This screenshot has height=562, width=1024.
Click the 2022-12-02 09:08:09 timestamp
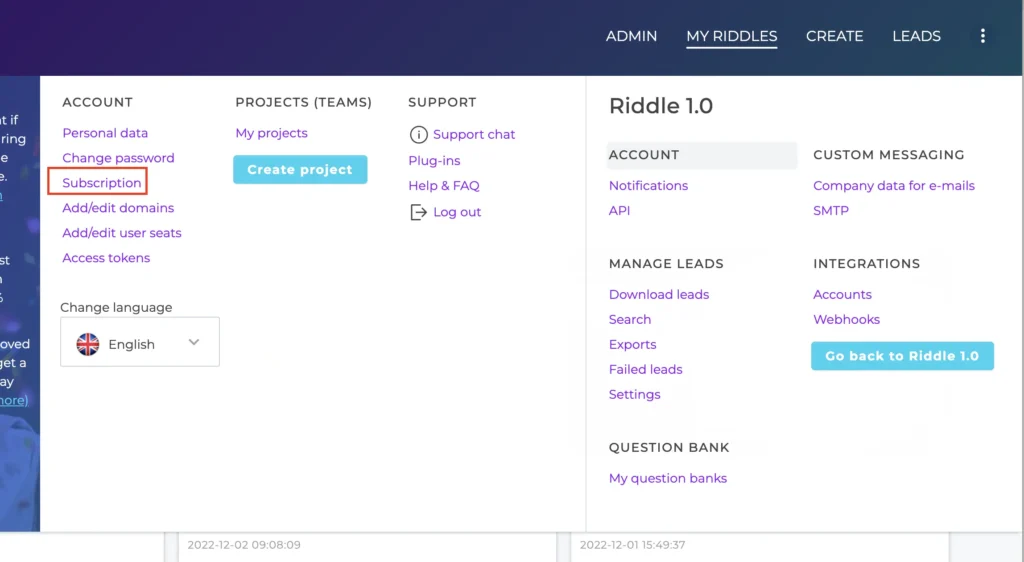click(244, 545)
